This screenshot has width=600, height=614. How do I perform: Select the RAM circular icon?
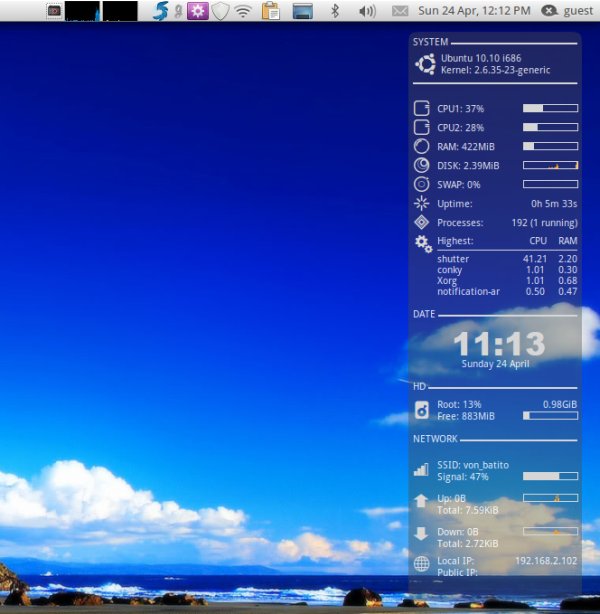(422, 146)
